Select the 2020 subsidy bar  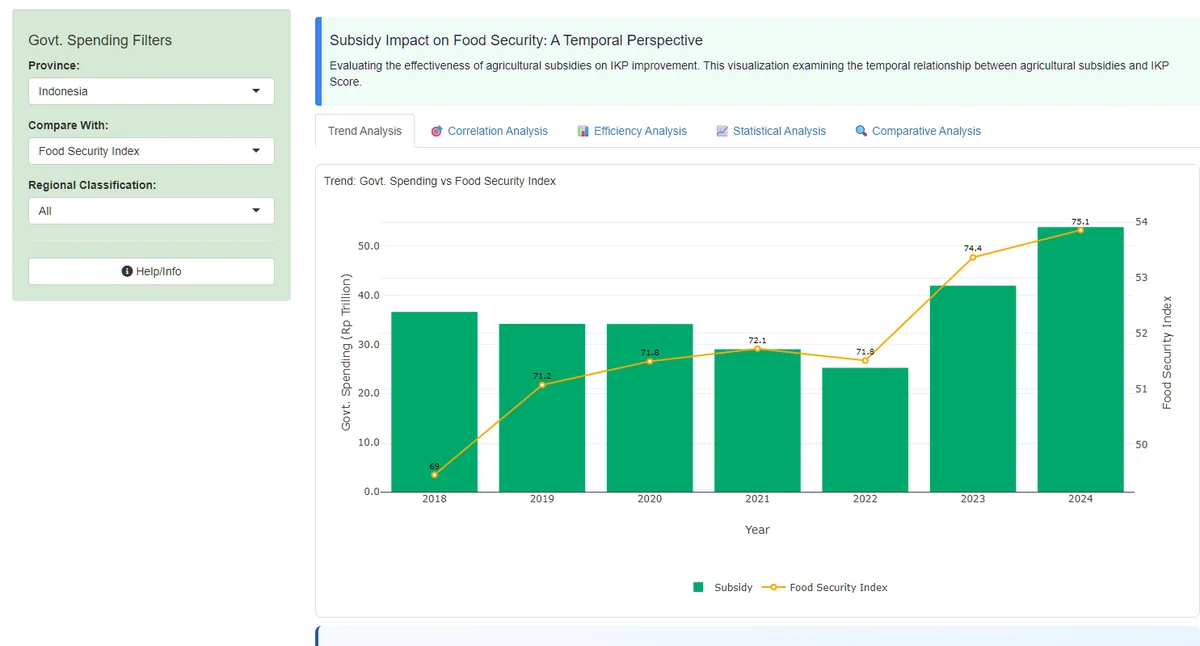point(650,408)
